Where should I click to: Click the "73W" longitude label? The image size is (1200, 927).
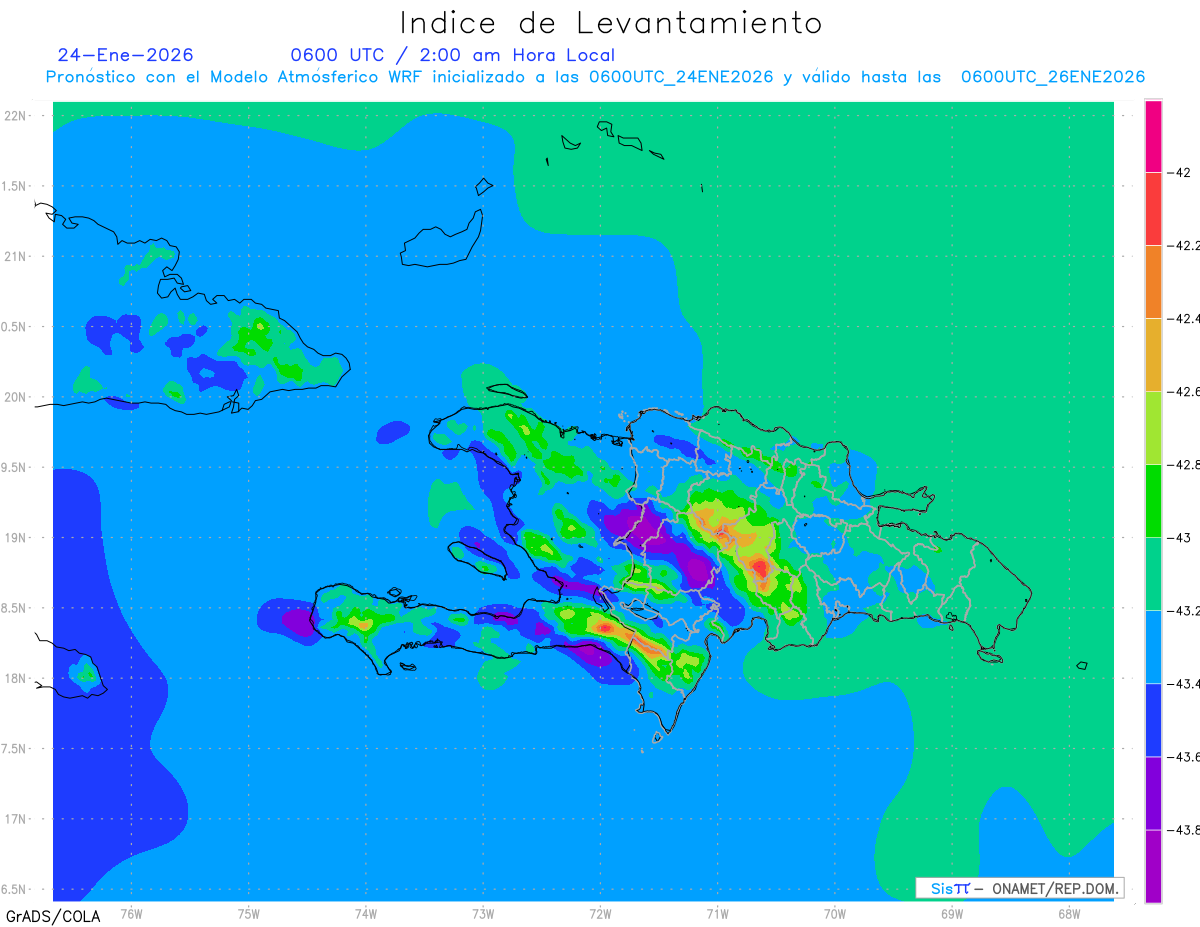pos(483,913)
